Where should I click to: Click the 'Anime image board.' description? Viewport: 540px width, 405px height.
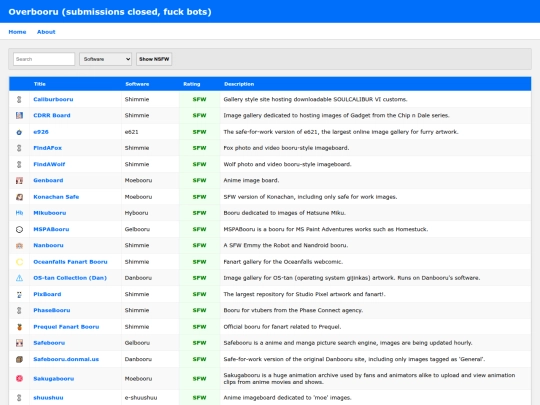pyautogui.click(x=251, y=180)
